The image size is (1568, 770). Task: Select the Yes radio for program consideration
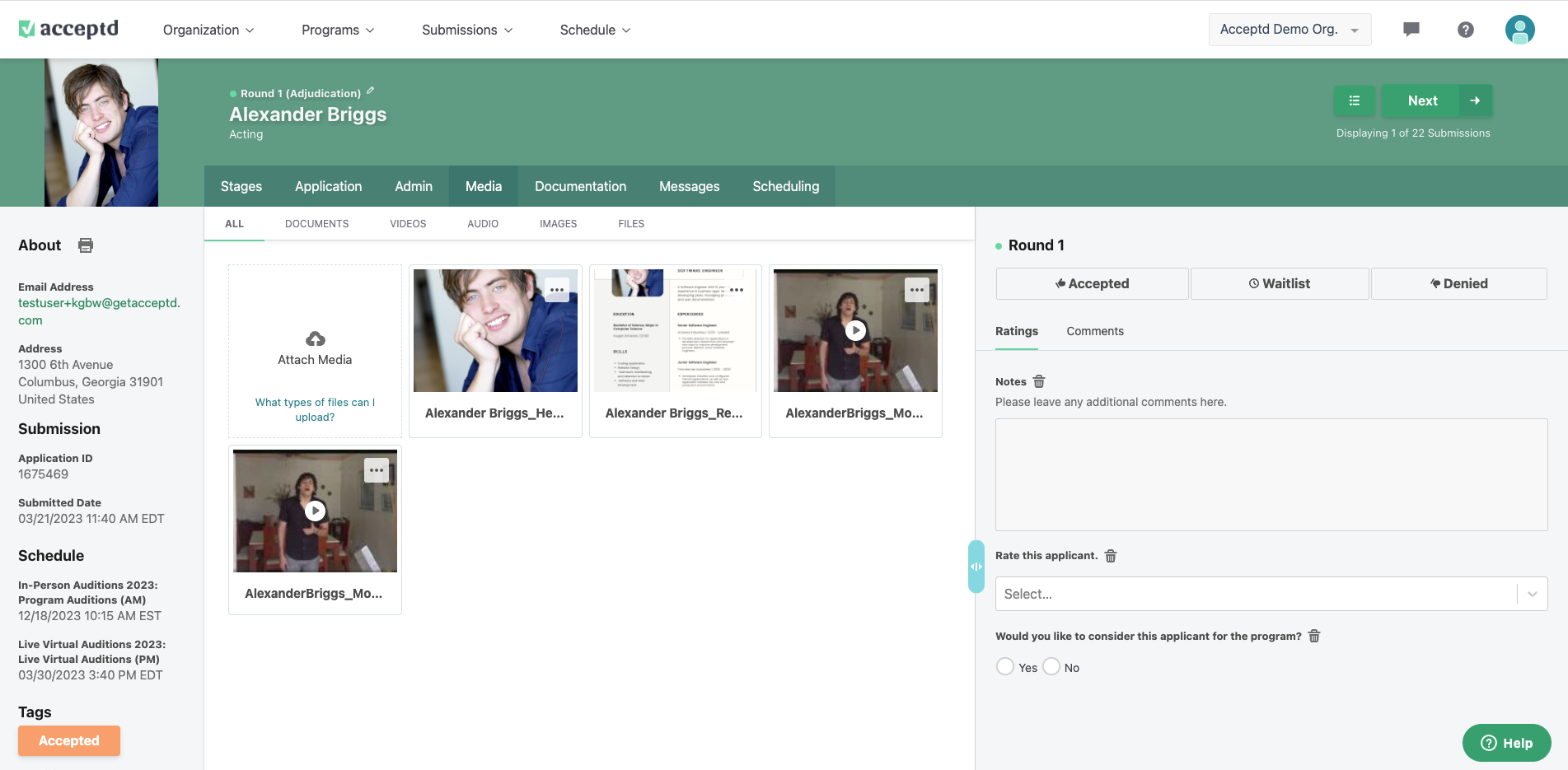point(1004,666)
